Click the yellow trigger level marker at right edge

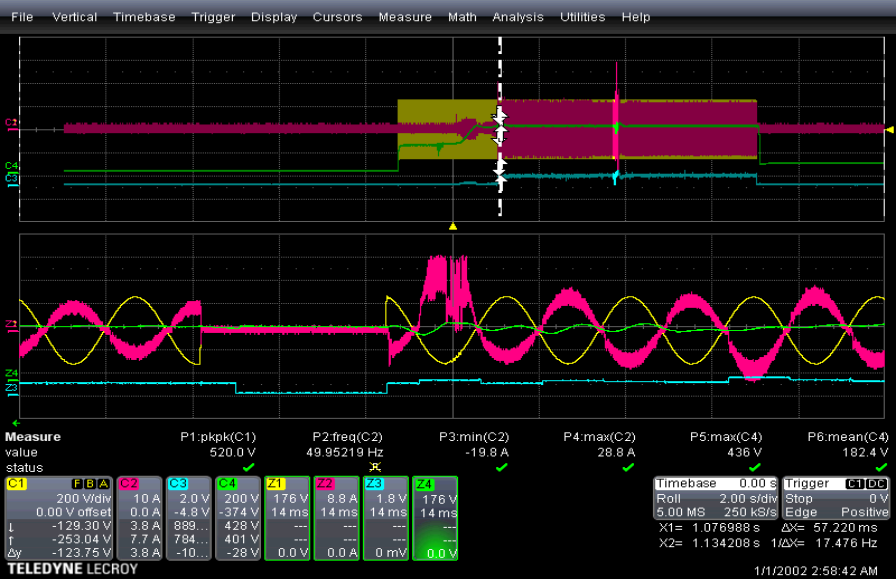890,130
